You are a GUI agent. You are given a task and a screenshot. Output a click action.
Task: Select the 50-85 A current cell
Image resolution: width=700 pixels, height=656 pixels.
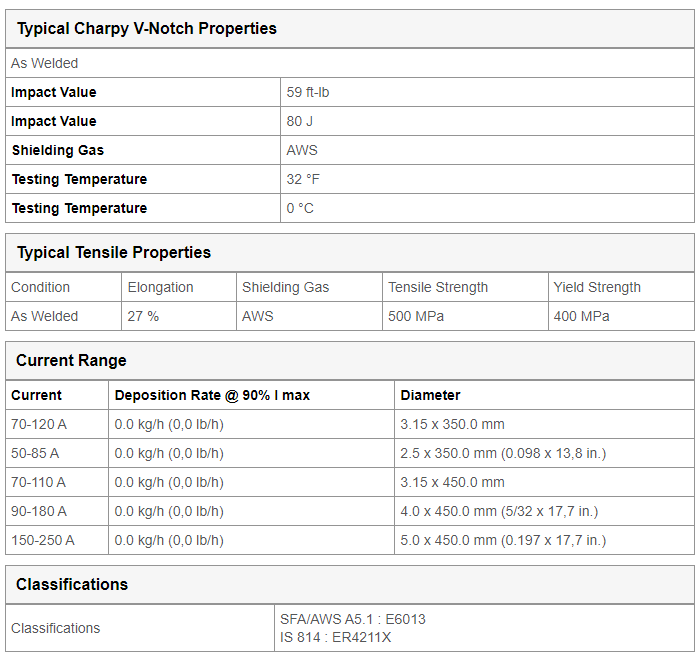pos(57,453)
